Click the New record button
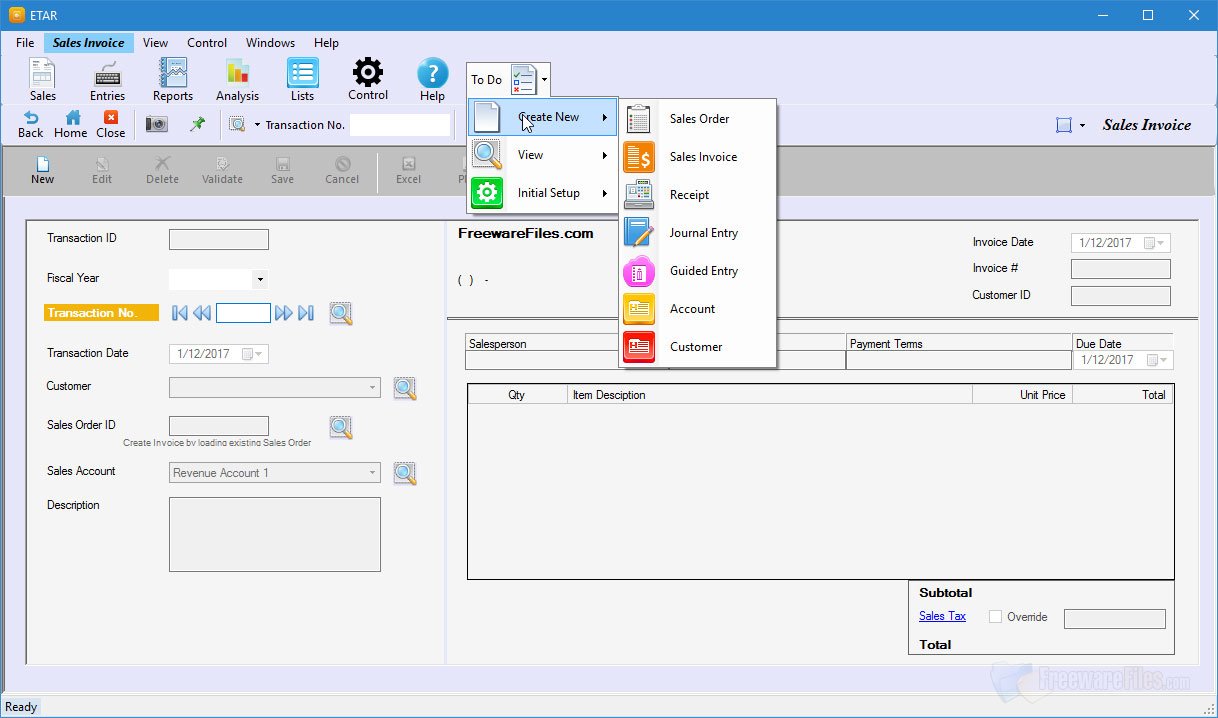Viewport: 1218px width, 718px height. 42,169
